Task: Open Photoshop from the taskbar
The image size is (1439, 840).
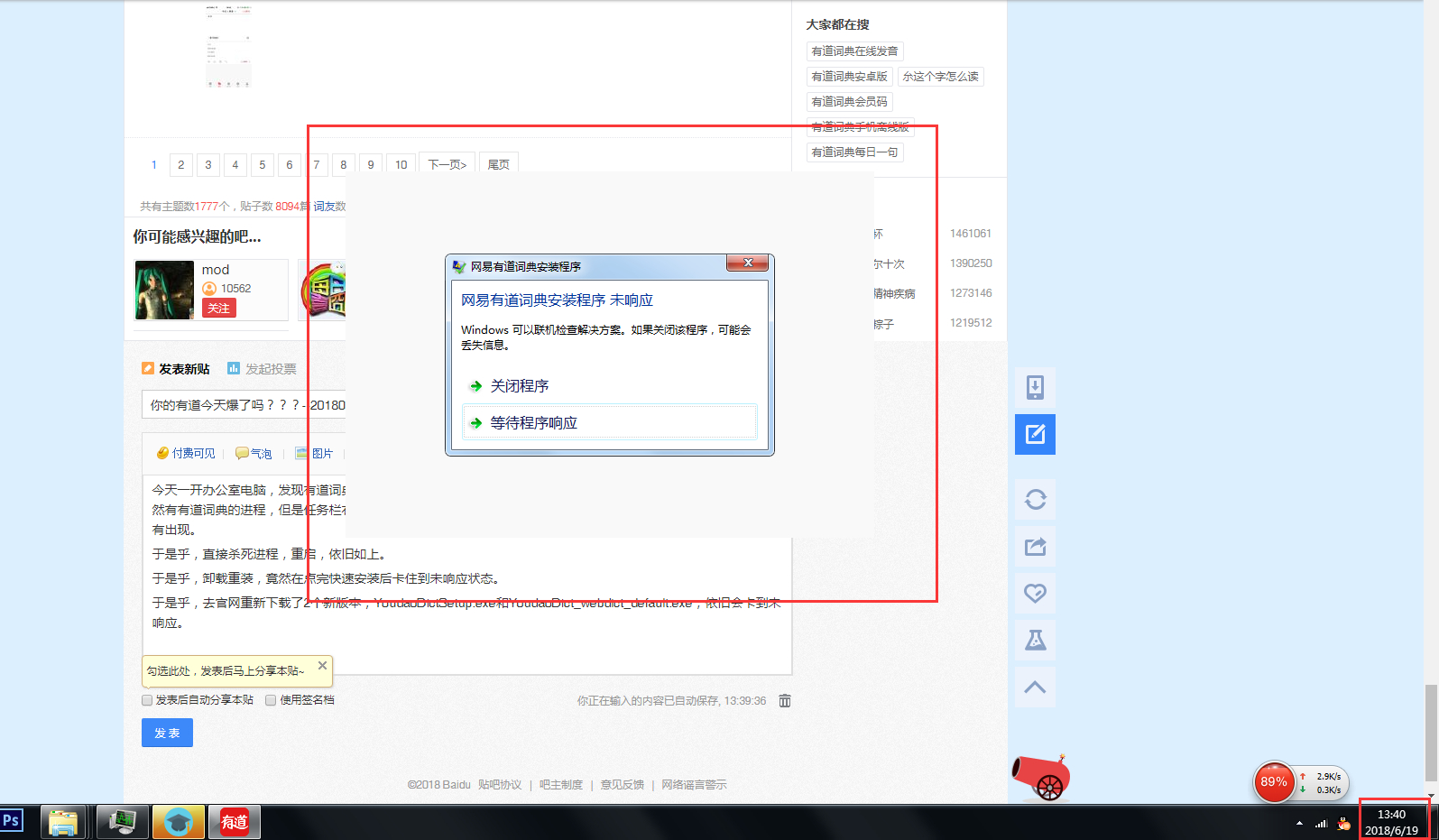Action: click(11, 821)
